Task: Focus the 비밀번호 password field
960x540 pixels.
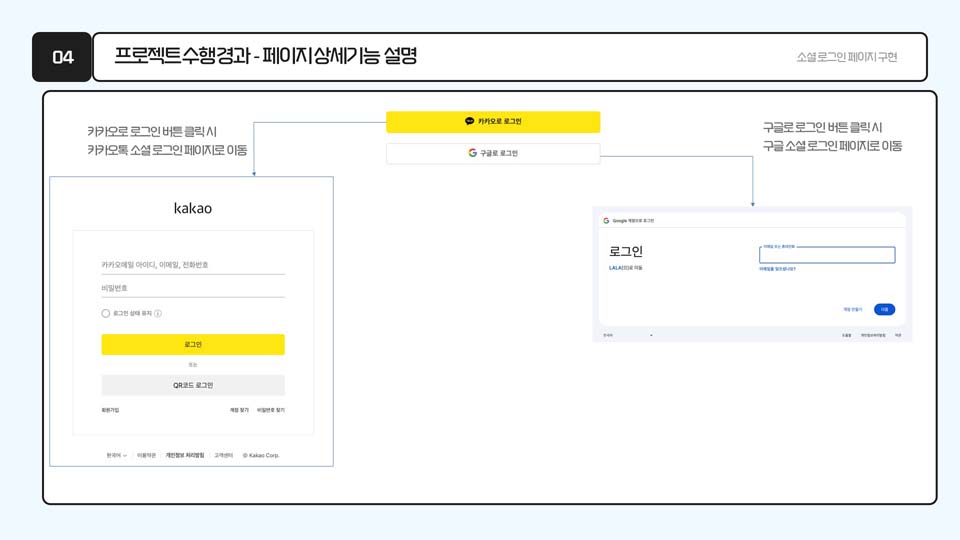Action: (193, 288)
